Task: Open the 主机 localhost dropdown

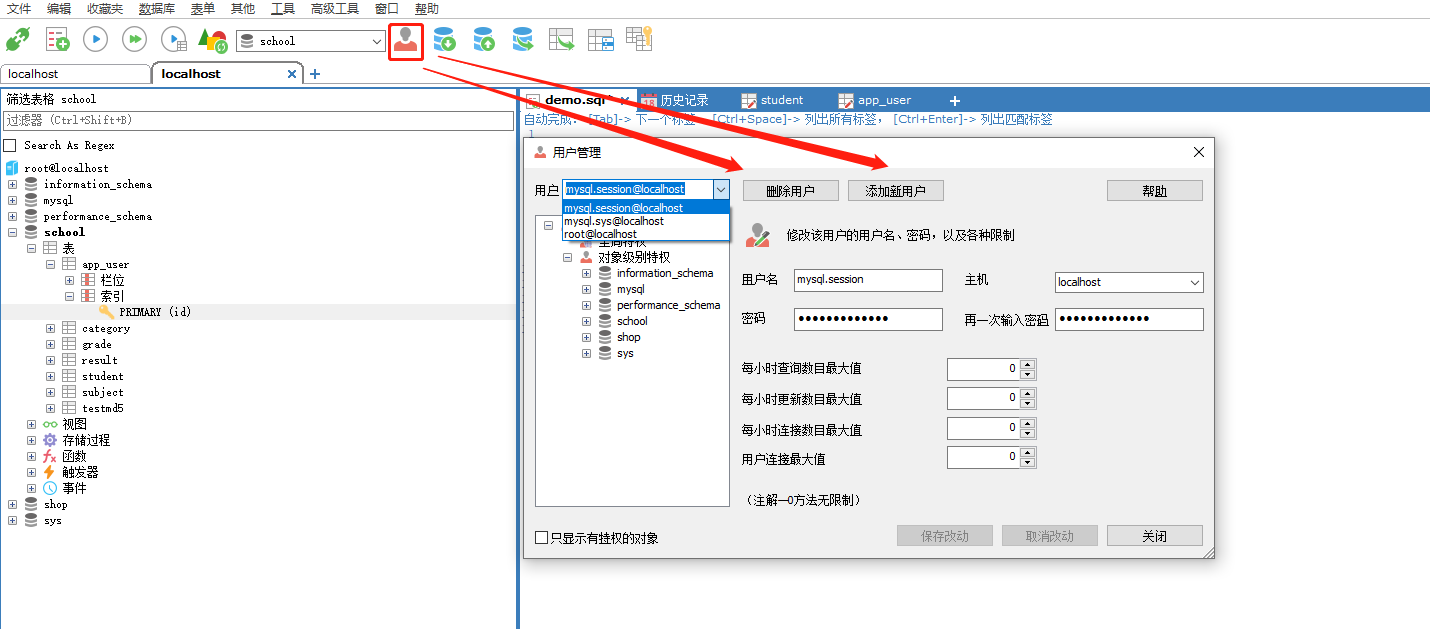Action: point(1195,283)
